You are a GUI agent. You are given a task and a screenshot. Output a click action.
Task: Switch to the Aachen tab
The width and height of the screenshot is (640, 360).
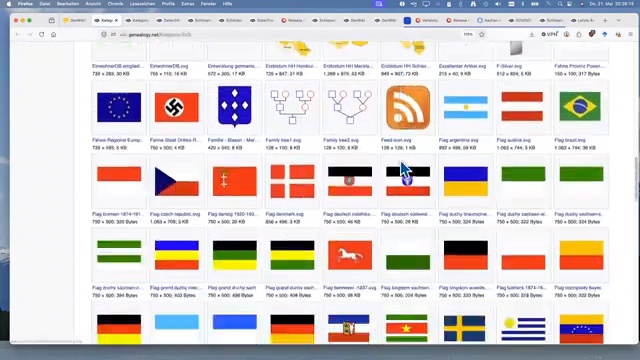489,20
